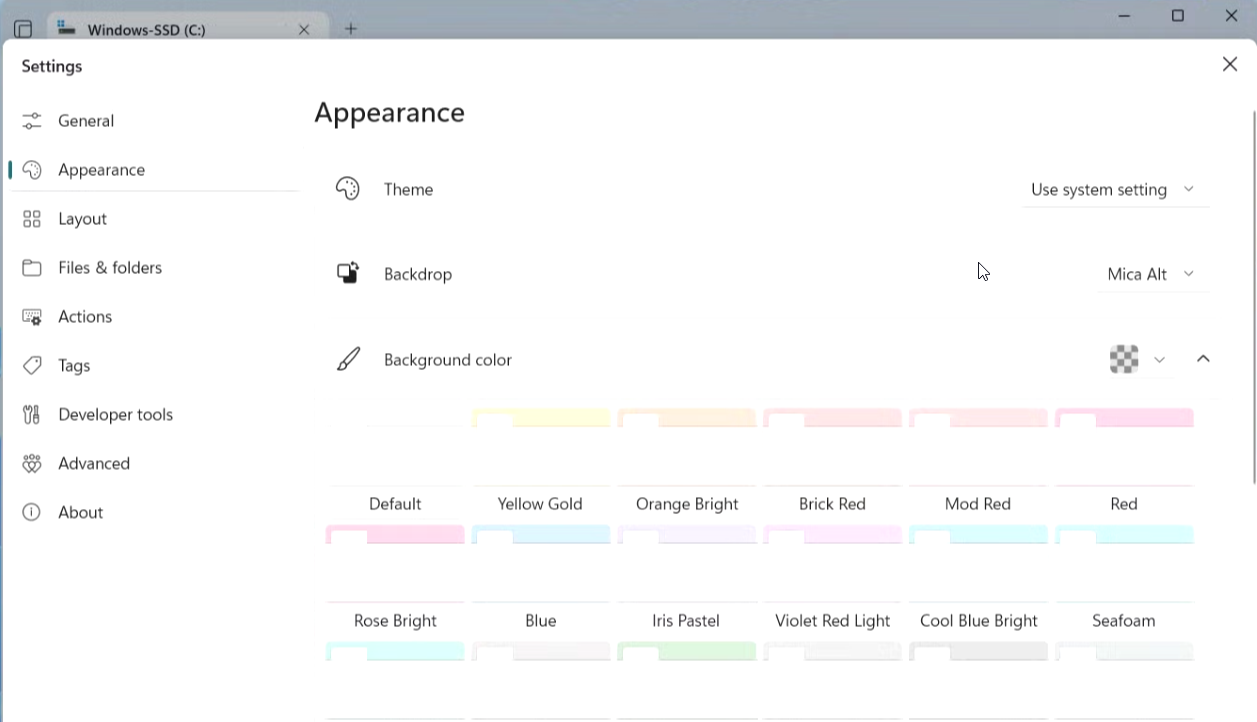Image resolution: width=1257 pixels, height=722 pixels.
Task: Open the Backdrop dropdown showing Mica Alt
Action: (1151, 274)
